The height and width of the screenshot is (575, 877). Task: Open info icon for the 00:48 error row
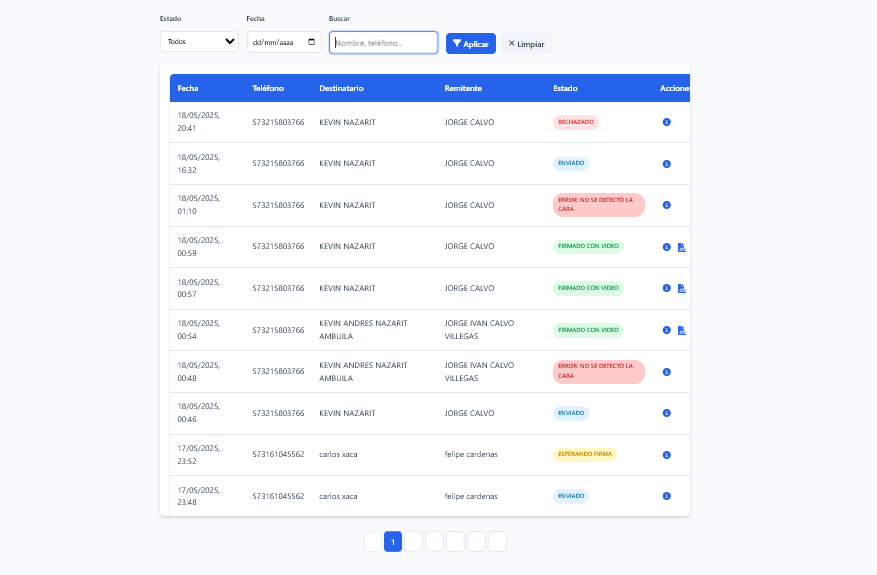coord(666,372)
